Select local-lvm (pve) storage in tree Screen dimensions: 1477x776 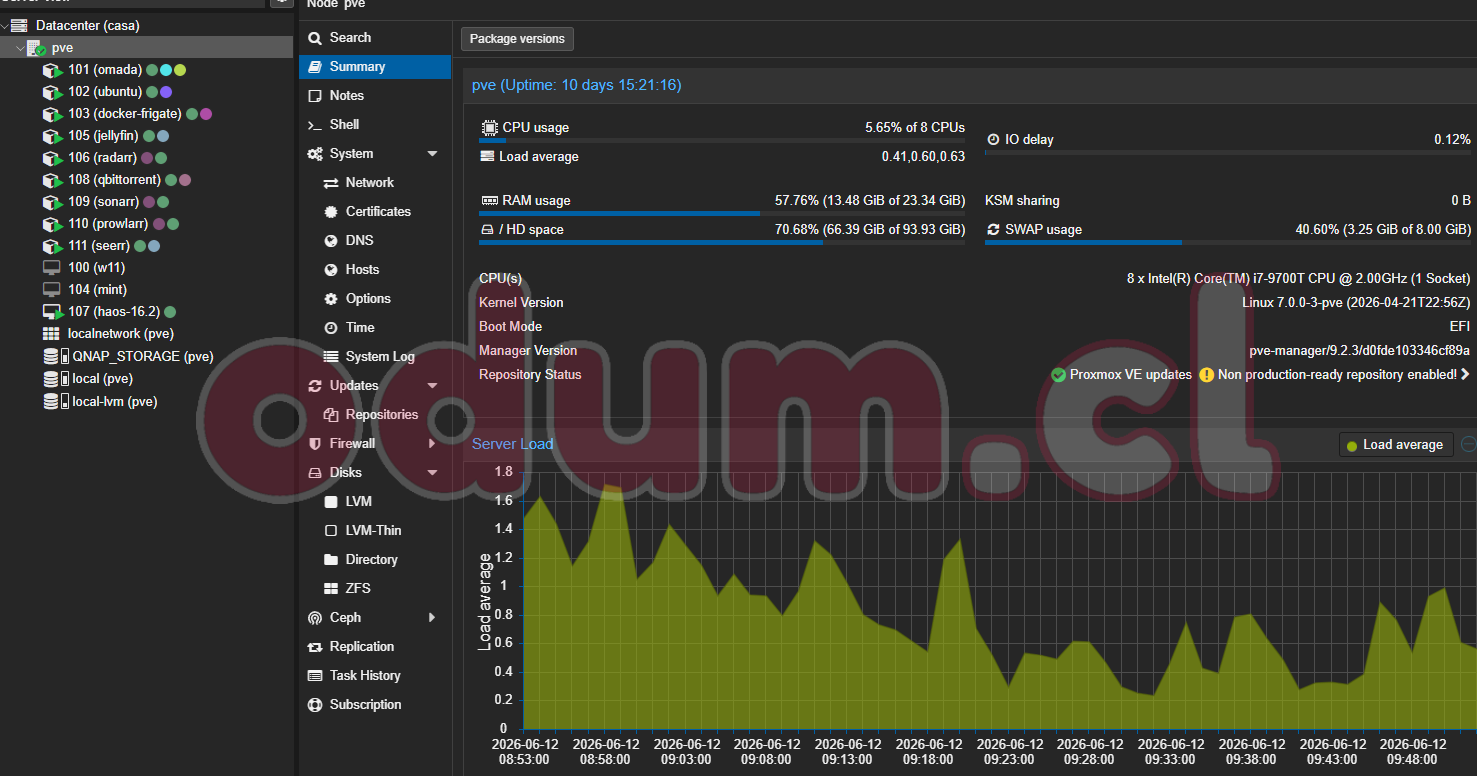[115, 402]
